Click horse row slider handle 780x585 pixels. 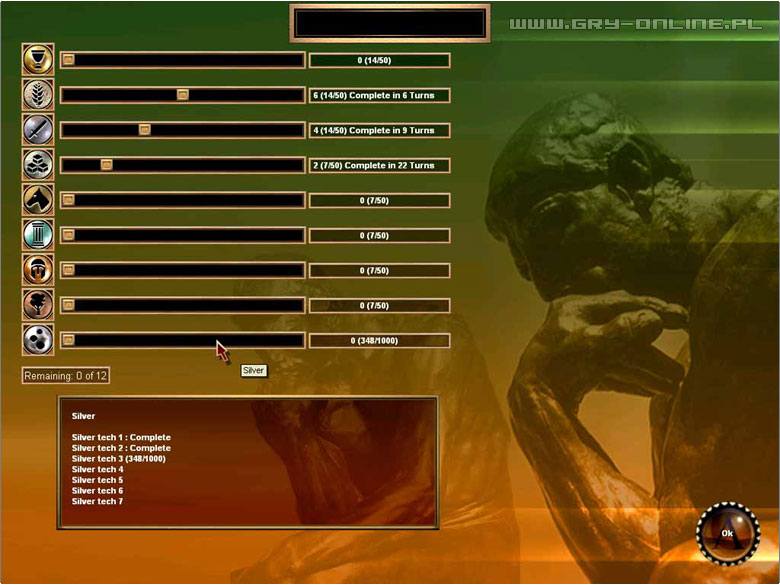click(69, 200)
